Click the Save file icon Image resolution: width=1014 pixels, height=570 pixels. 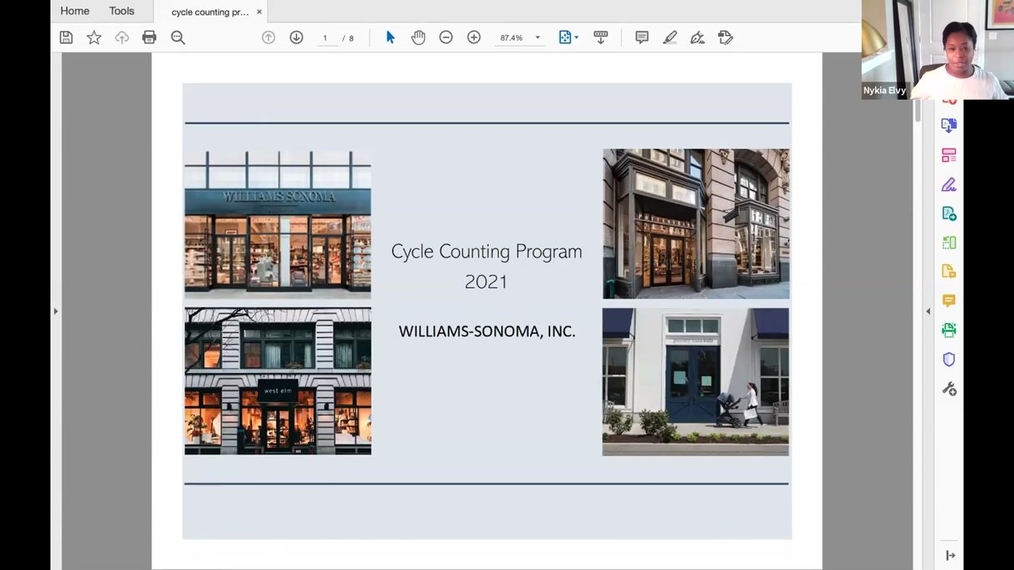66,38
